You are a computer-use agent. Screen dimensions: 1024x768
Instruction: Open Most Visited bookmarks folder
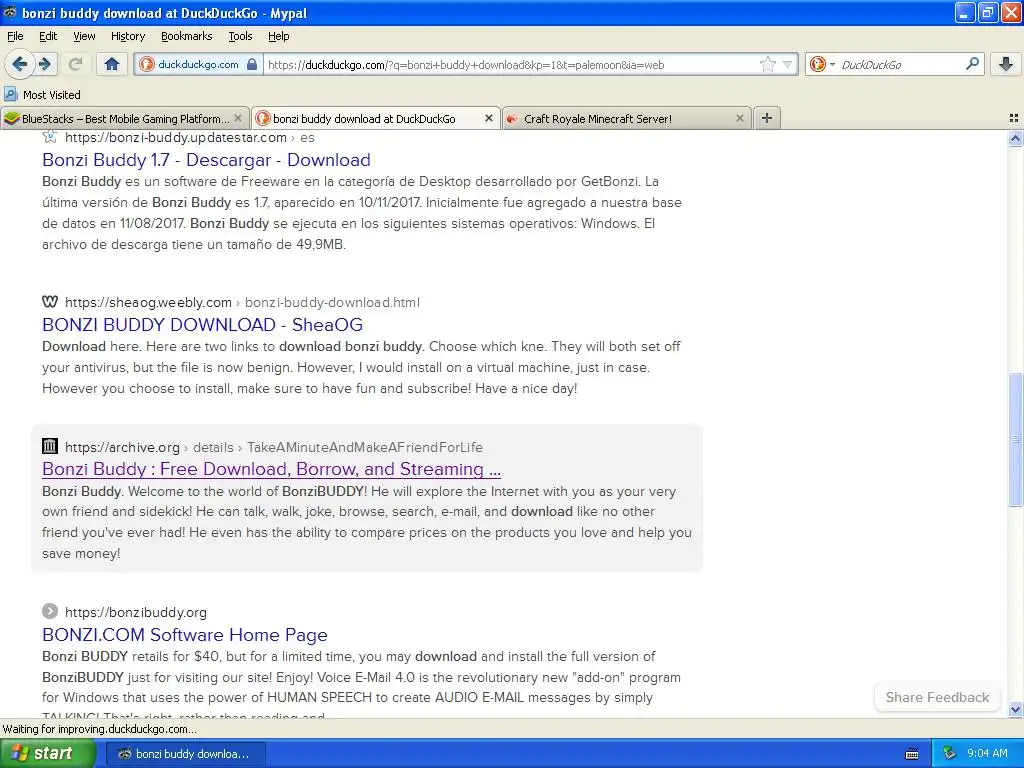[x=43, y=95]
